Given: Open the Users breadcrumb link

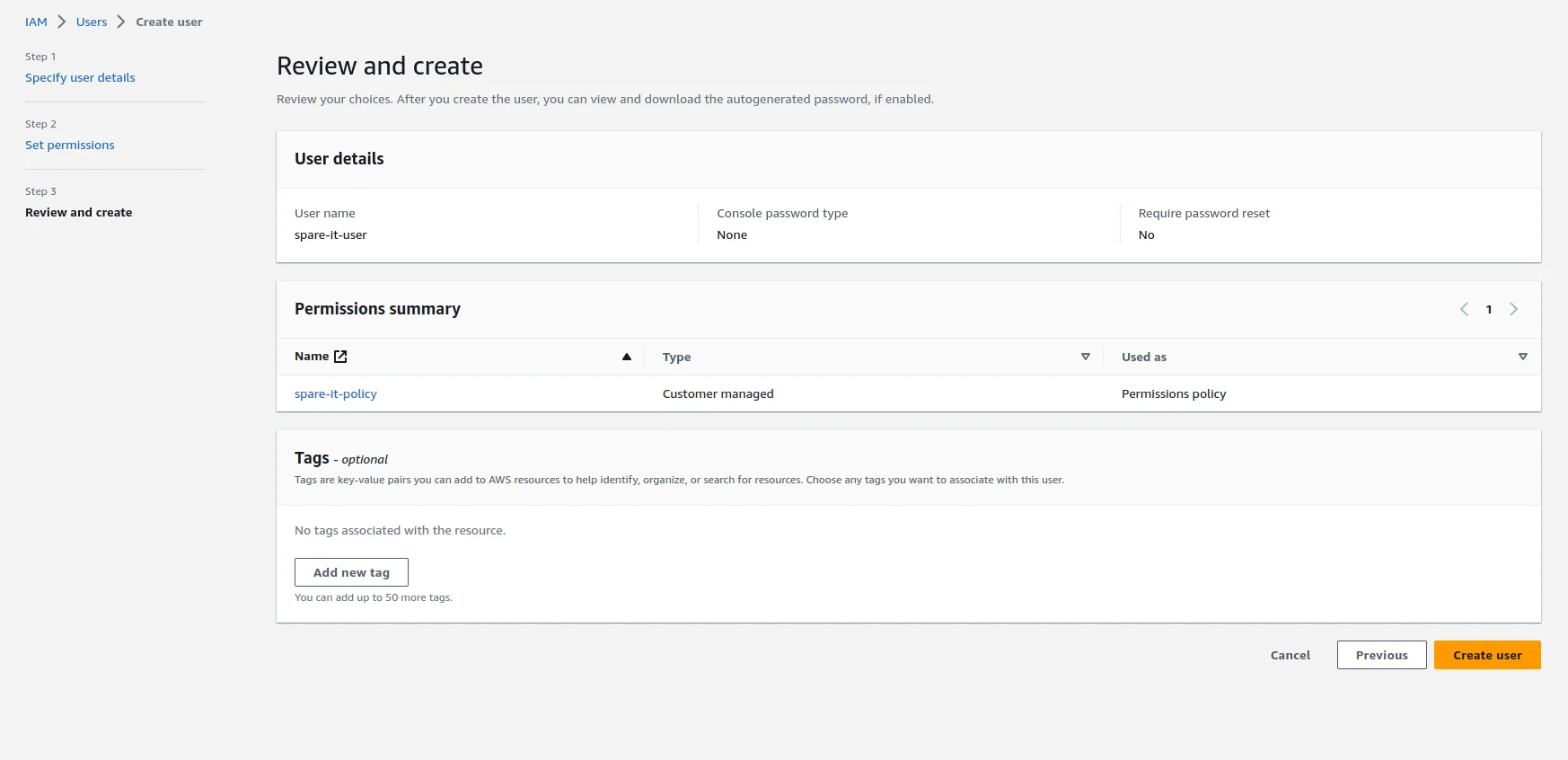Looking at the screenshot, I should coord(92,22).
